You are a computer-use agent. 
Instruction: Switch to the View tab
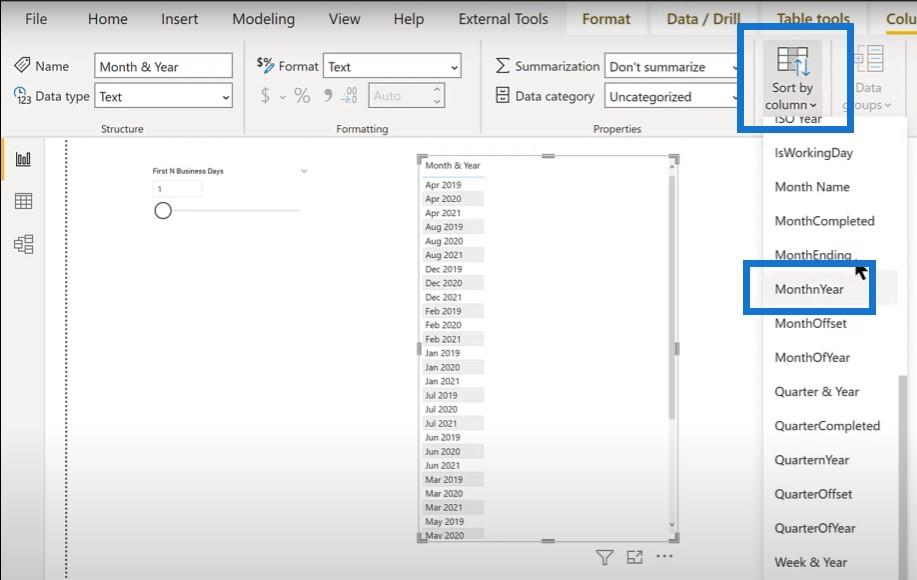[344, 19]
